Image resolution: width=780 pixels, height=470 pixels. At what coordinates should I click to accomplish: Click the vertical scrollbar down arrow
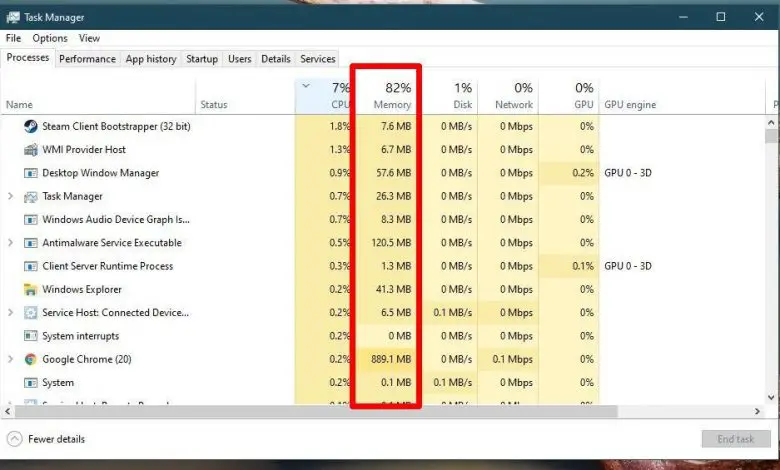771,397
